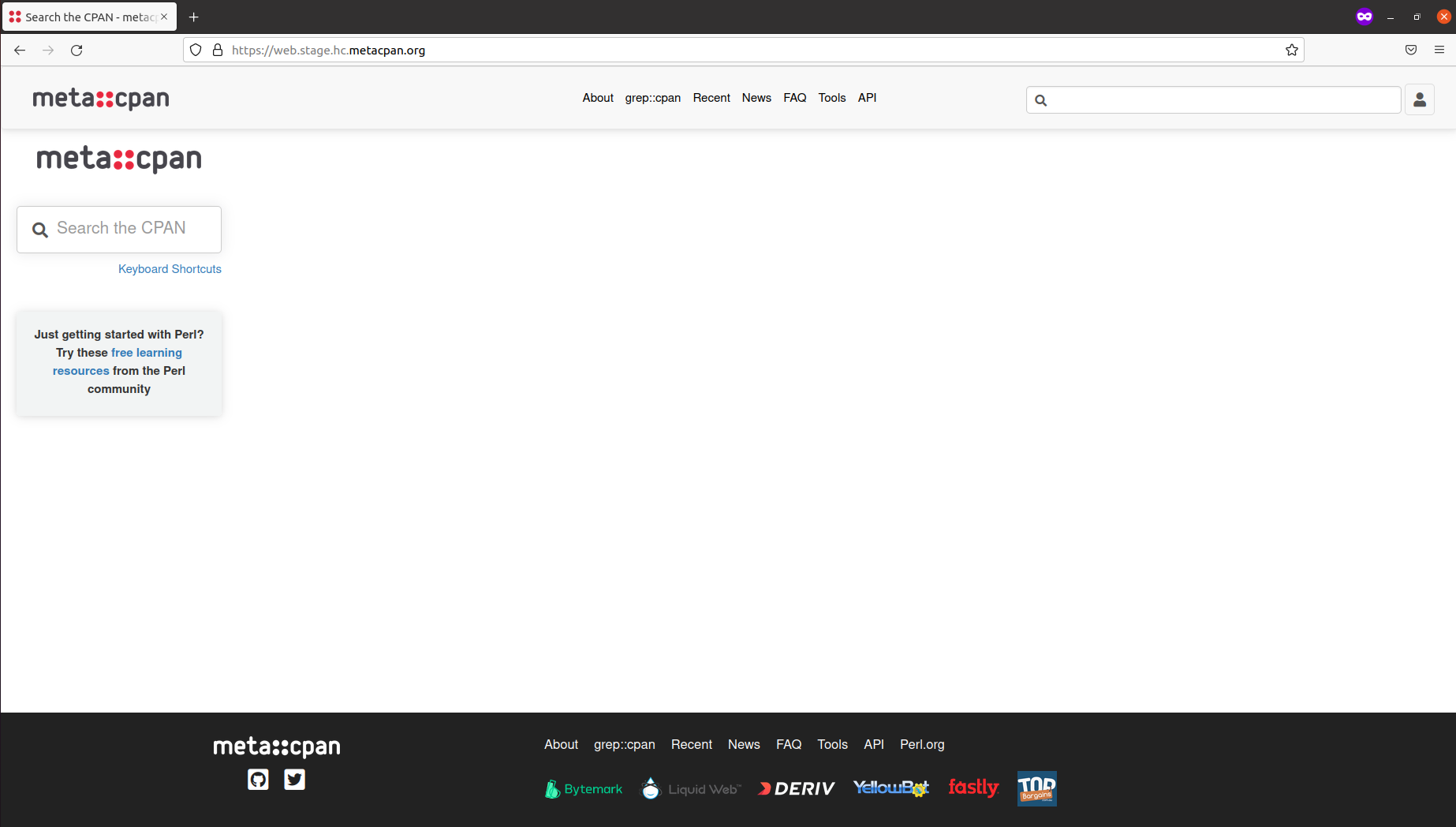This screenshot has width=1456, height=827.
Task: Open News in the header navigation
Action: click(x=756, y=98)
